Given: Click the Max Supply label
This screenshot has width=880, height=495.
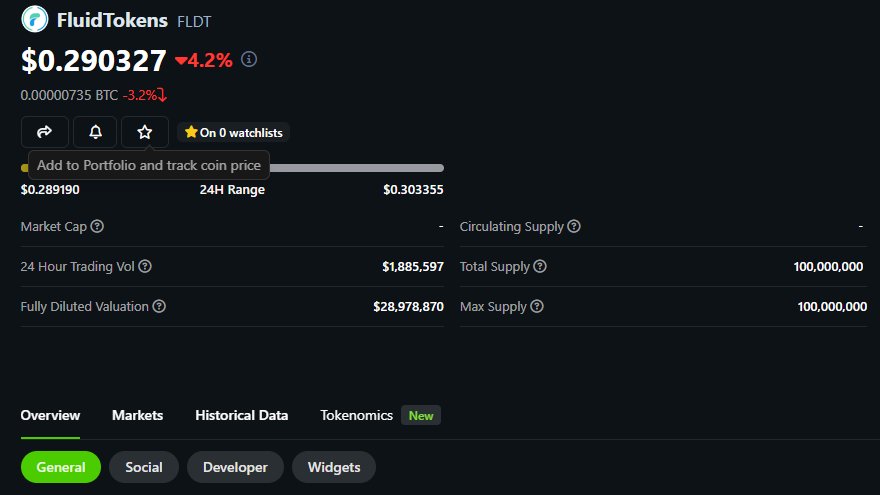Looking at the screenshot, I should [493, 306].
